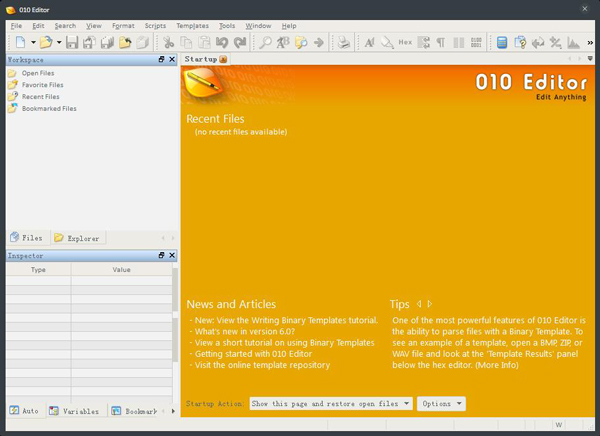This screenshot has width=600, height=436.
Task: Open the Startup Action dropdown
Action: coord(331,403)
